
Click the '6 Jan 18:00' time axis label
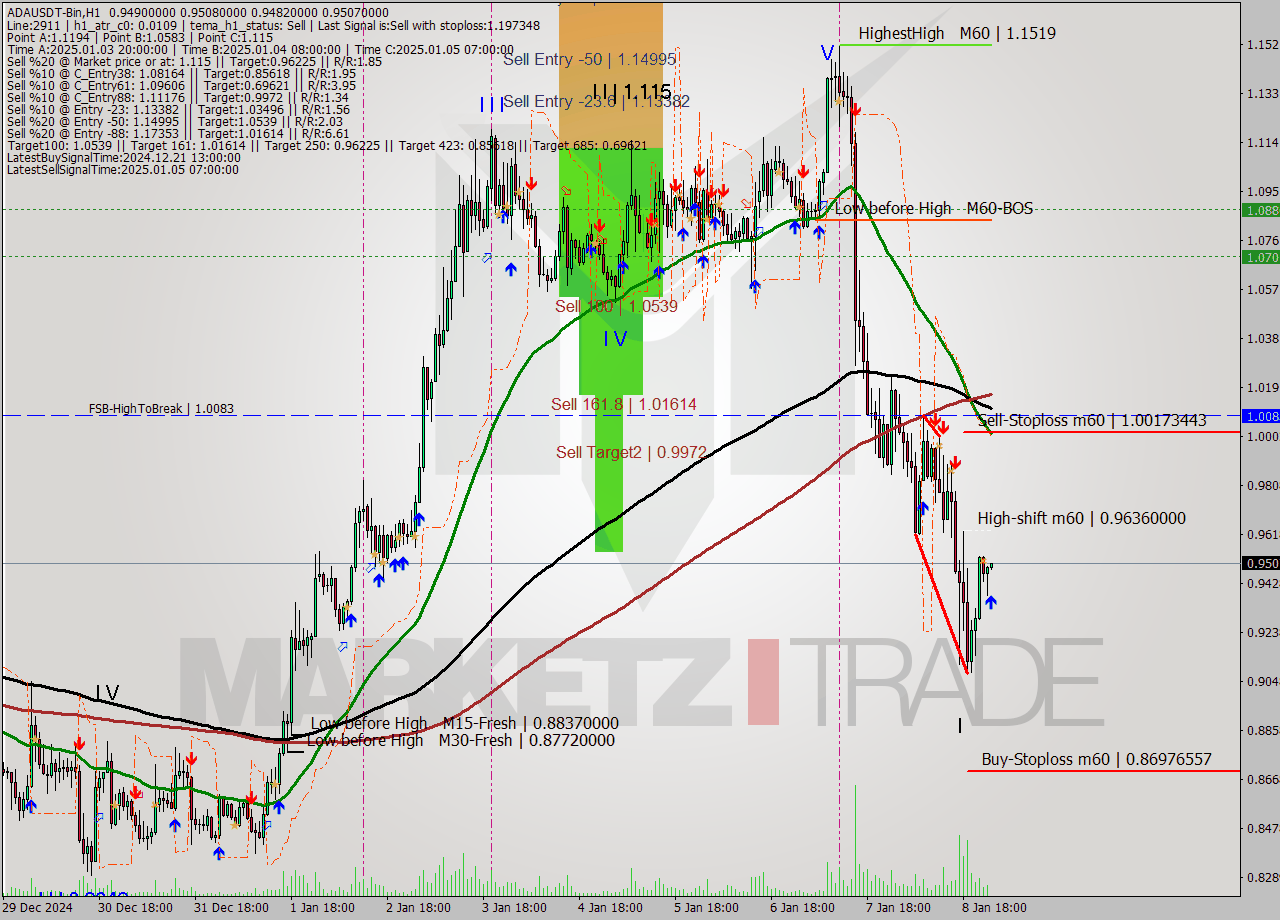tap(803, 908)
